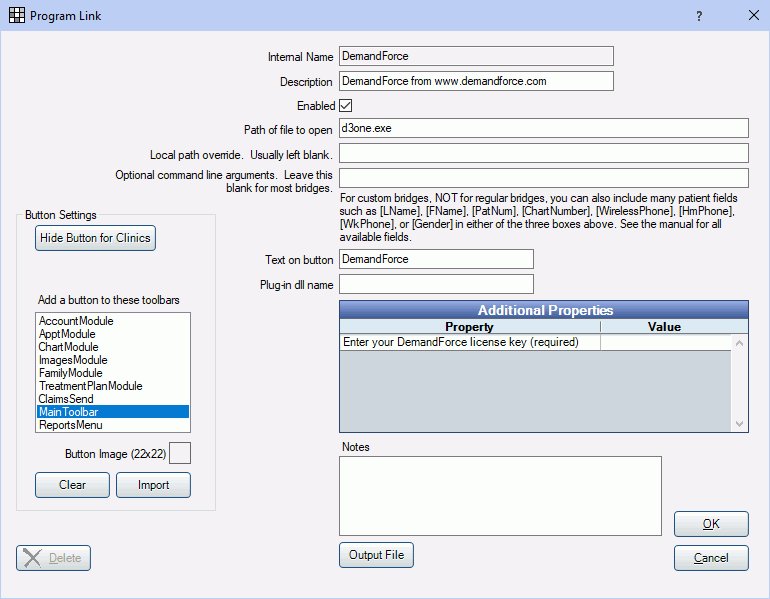Select ReportsMenu in the toolbars list
The height and width of the screenshot is (599, 770).
[x=112, y=425]
